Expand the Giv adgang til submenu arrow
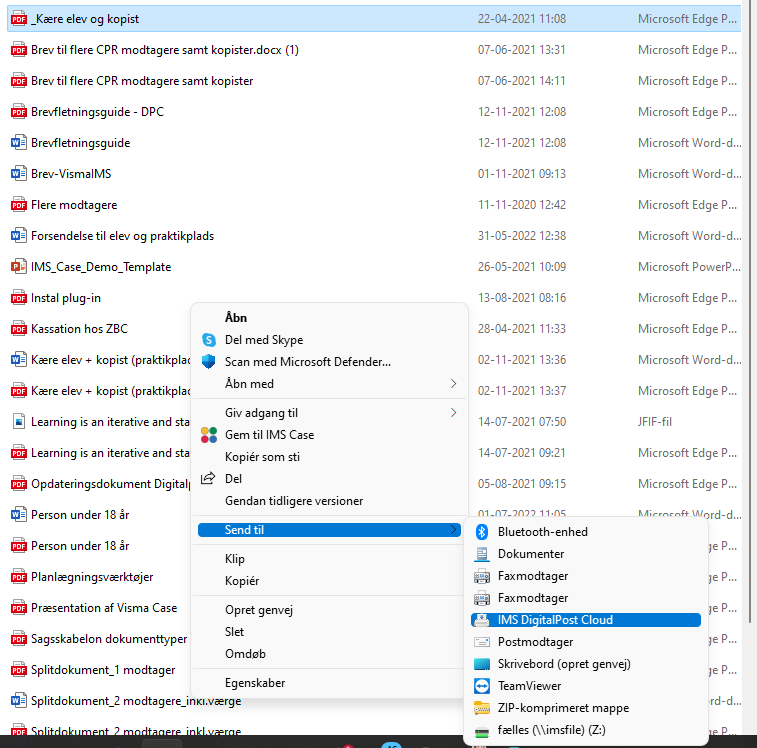This screenshot has height=748, width=757. pyautogui.click(x=453, y=413)
